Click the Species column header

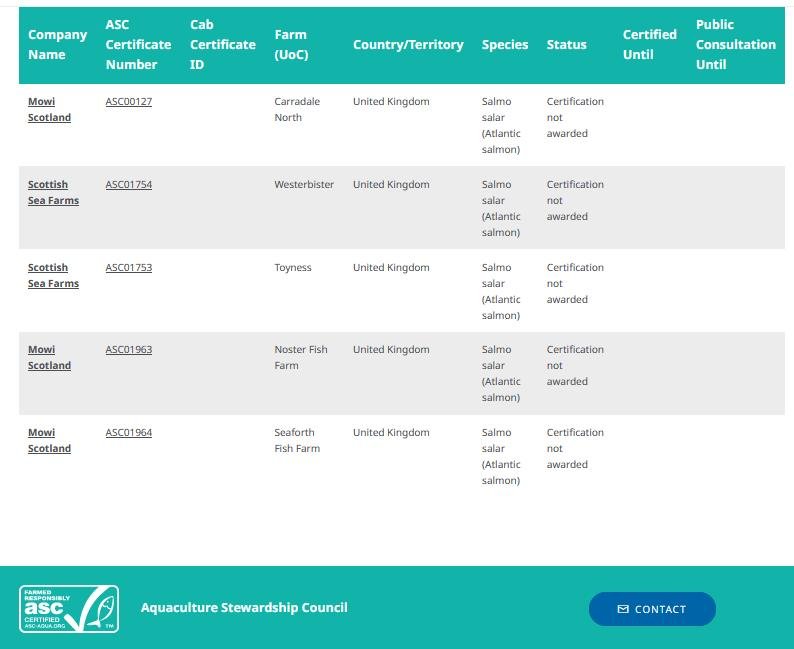504,45
